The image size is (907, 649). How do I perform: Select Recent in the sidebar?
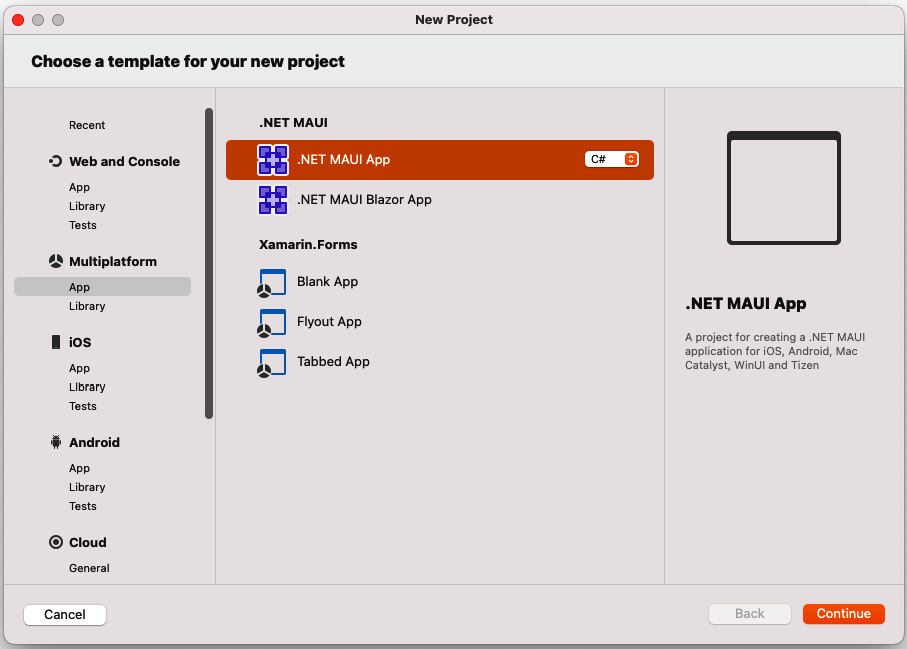pos(87,125)
